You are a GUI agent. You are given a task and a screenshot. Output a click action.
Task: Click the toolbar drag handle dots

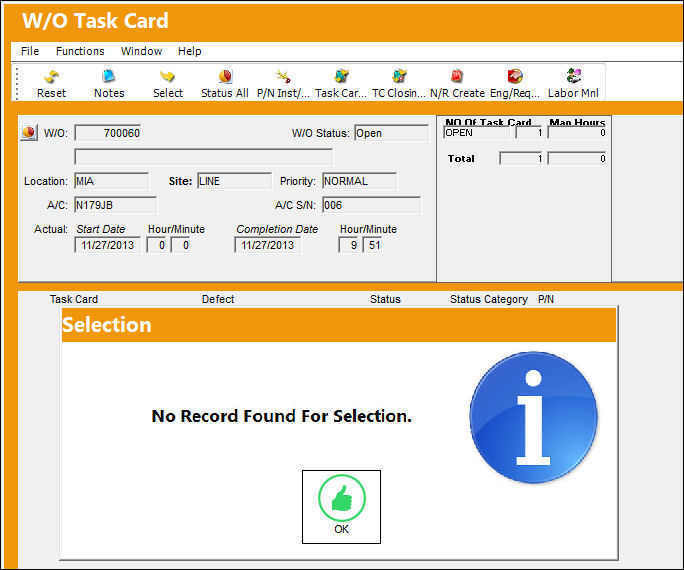17,83
